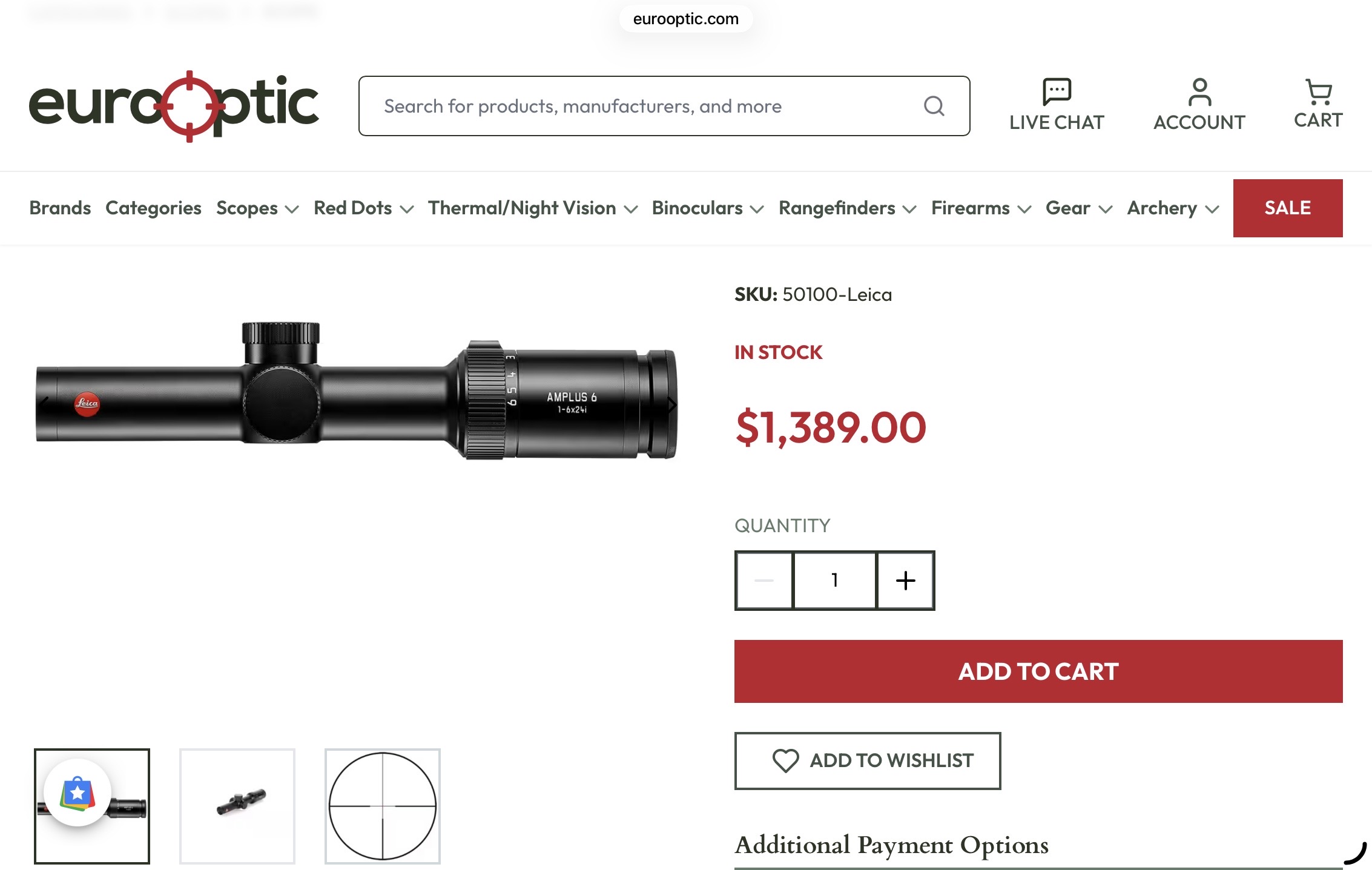Click the magnifier search icon
Screen dimensions: 1372x870
click(x=934, y=106)
